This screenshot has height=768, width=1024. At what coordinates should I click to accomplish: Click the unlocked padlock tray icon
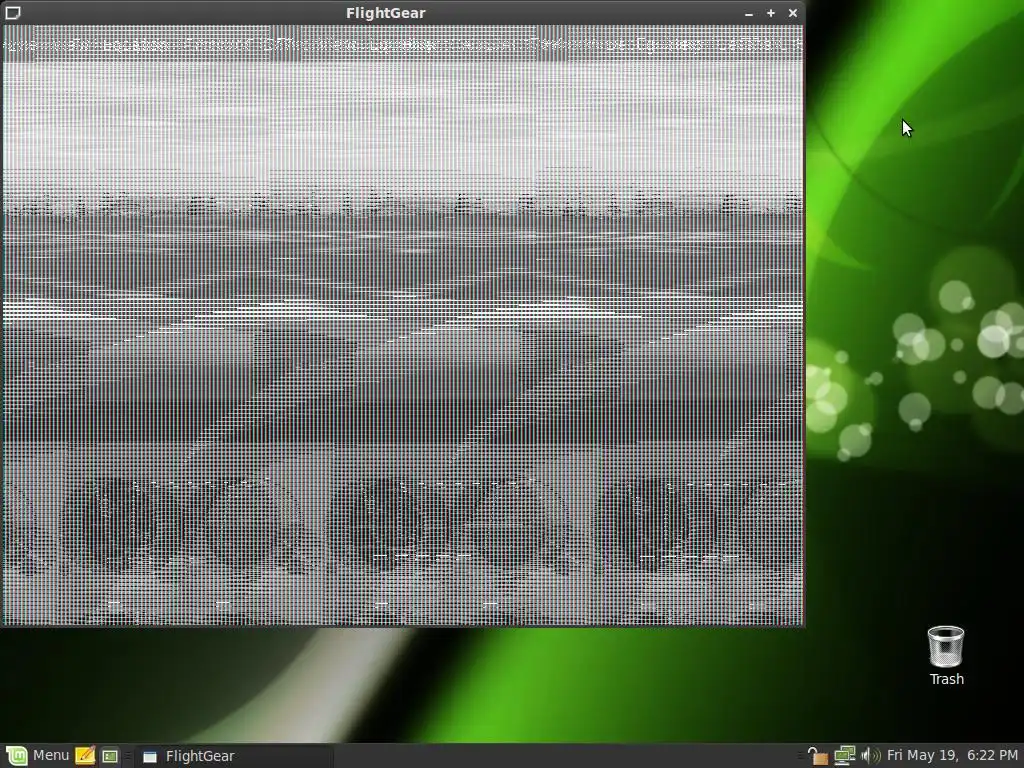(x=817, y=756)
